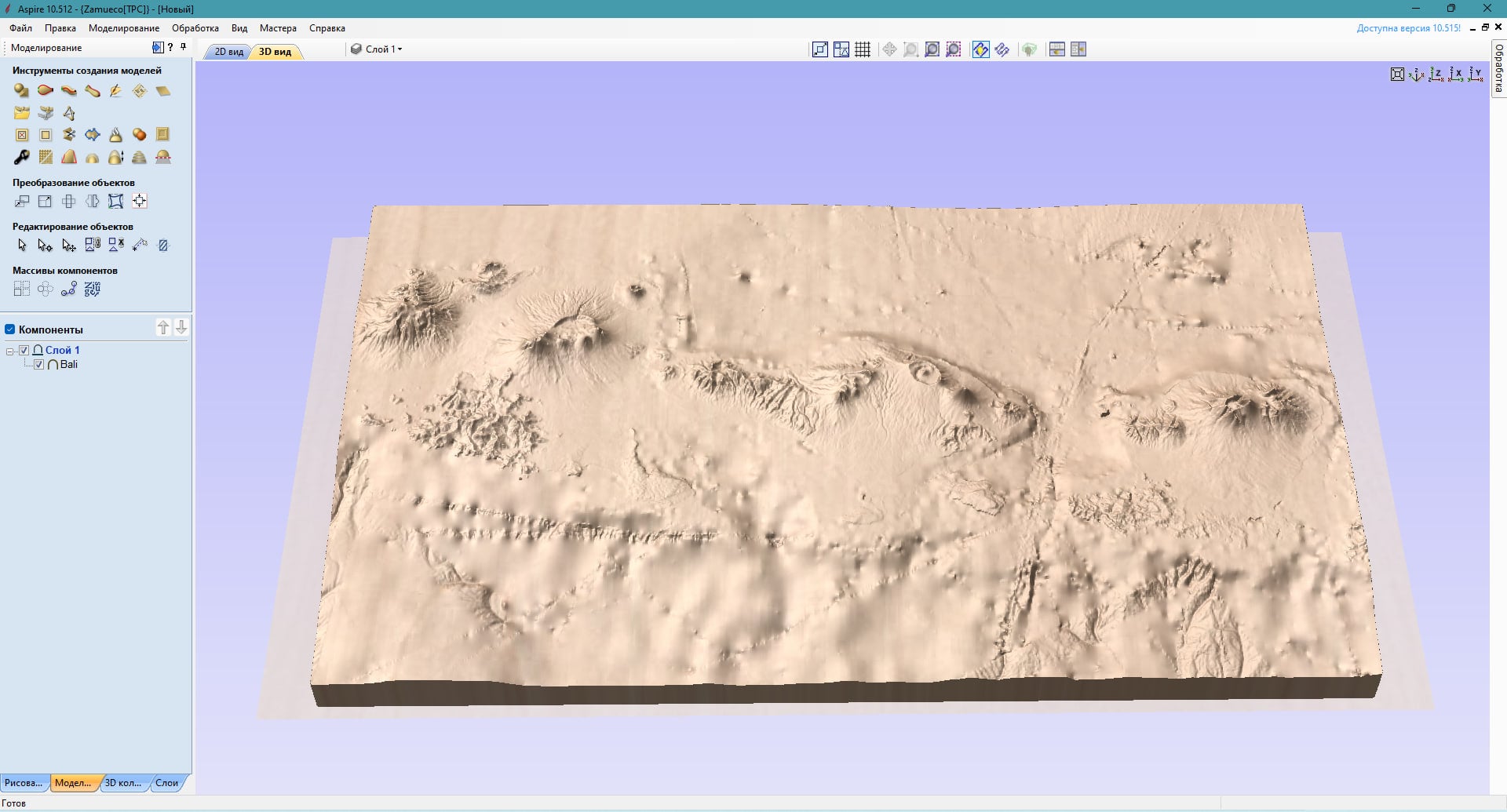Viewport: 1507px width, 812px height.
Task: Move component up with arrow button
Action: [x=163, y=328]
